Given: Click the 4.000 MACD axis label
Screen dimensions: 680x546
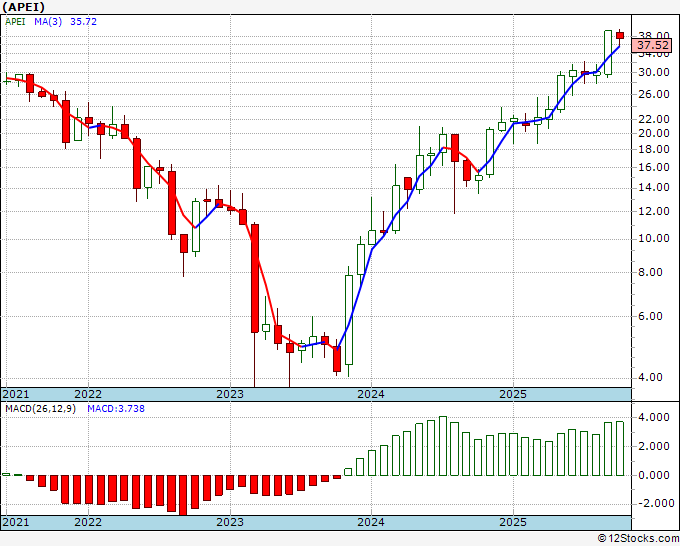Looking at the screenshot, I should click(x=655, y=418).
